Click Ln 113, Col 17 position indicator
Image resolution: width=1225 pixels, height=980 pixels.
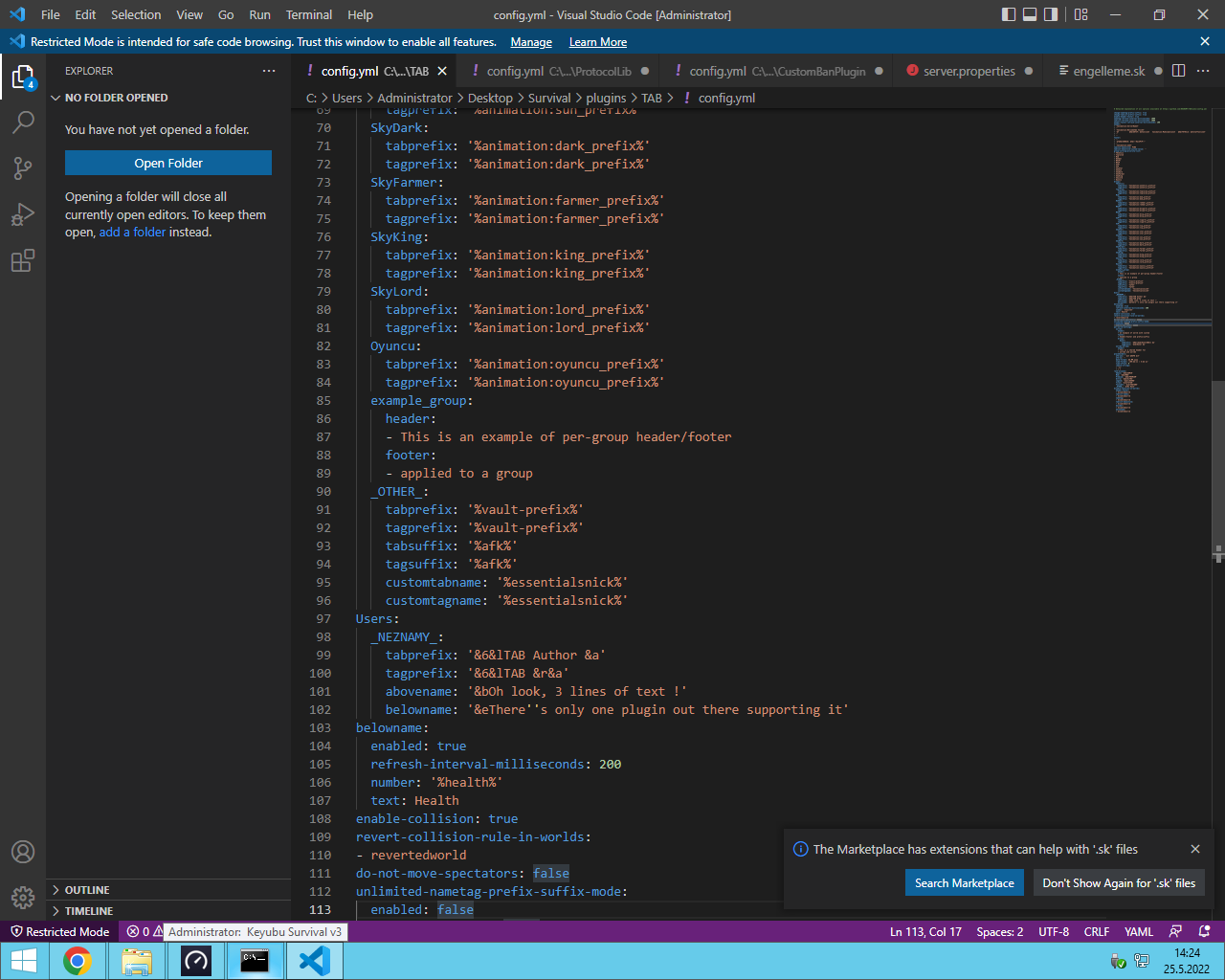click(x=925, y=931)
